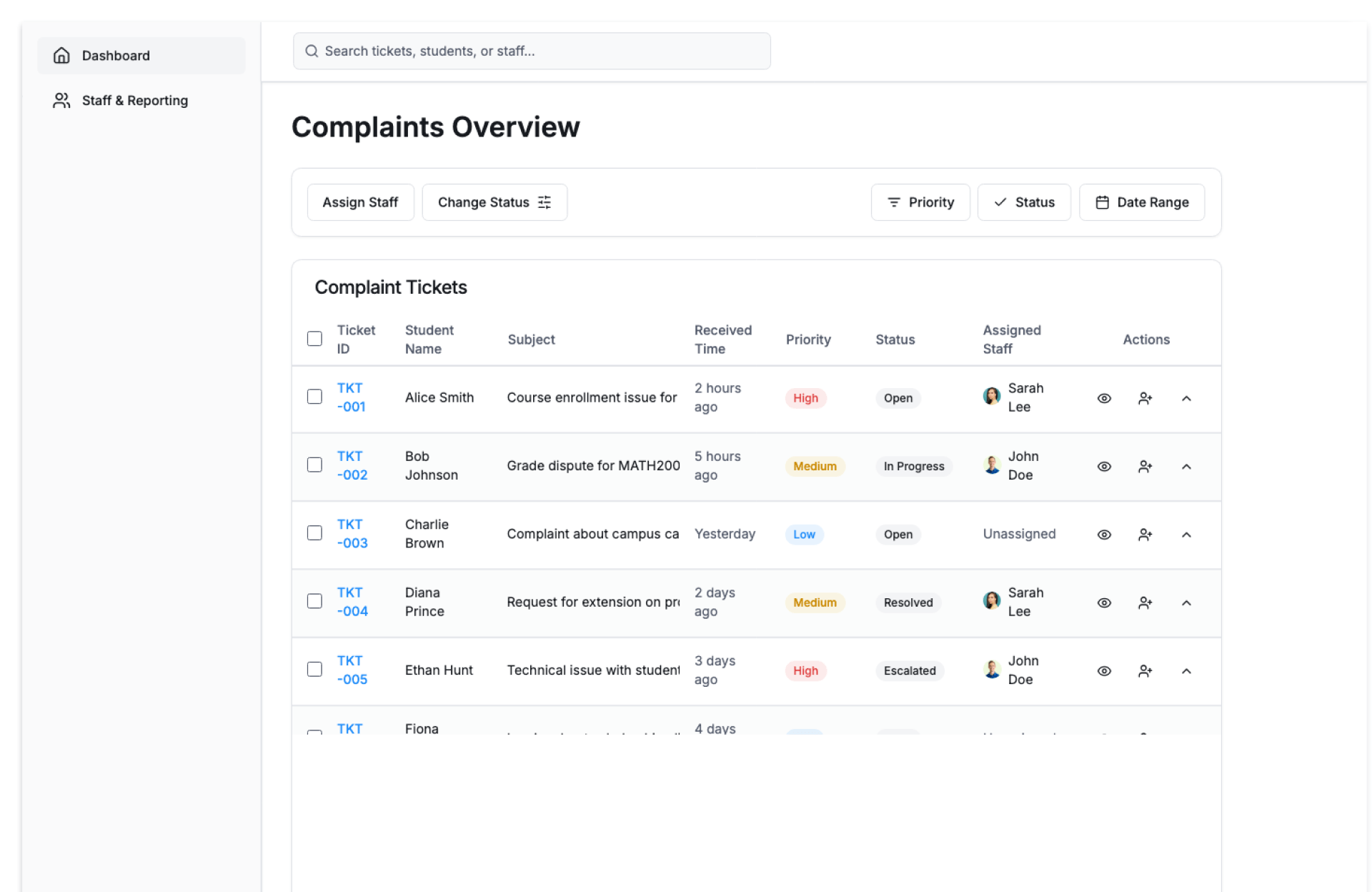
Task: Click assign-user icon for Bob Johnson's ticket
Action: pyautogui.click(x=1145, y=466)
